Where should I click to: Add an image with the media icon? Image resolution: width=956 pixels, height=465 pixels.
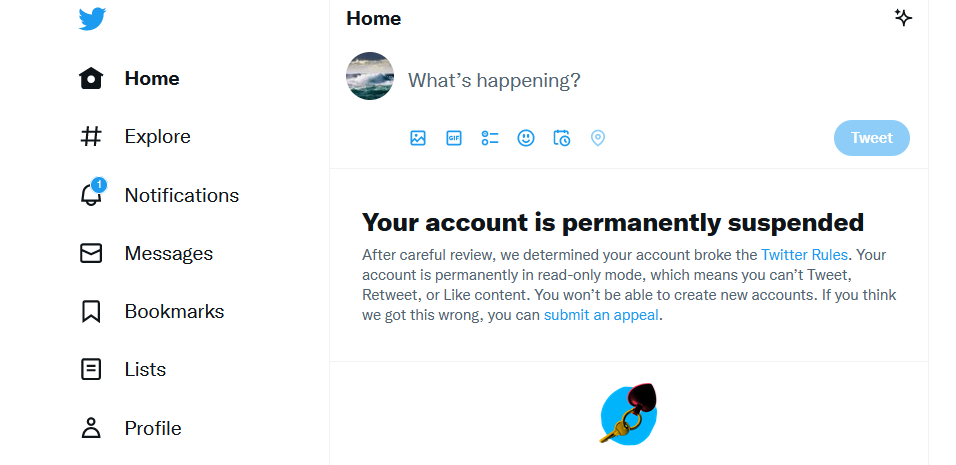418,138
